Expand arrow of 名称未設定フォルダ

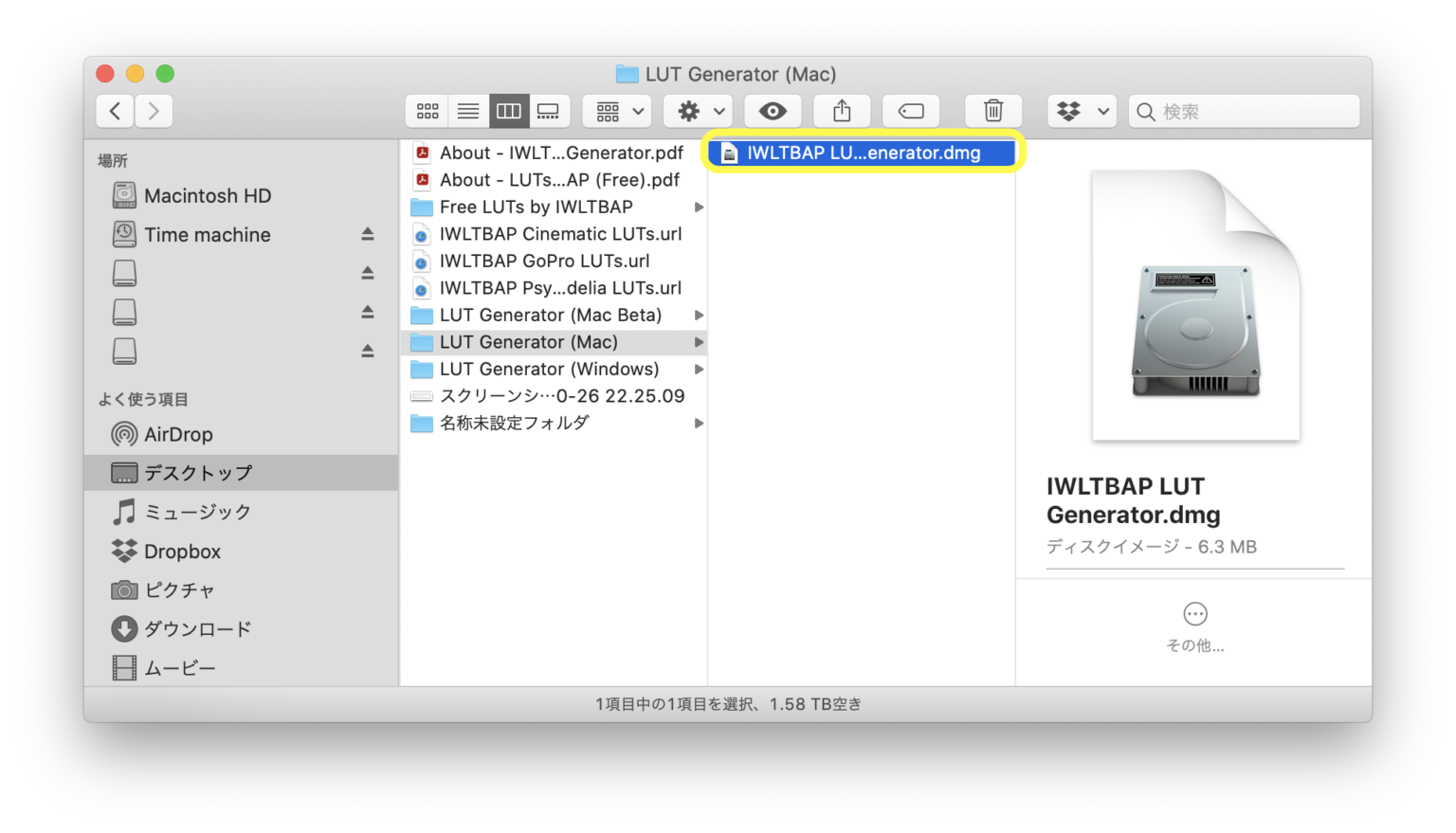coord(699,423)
